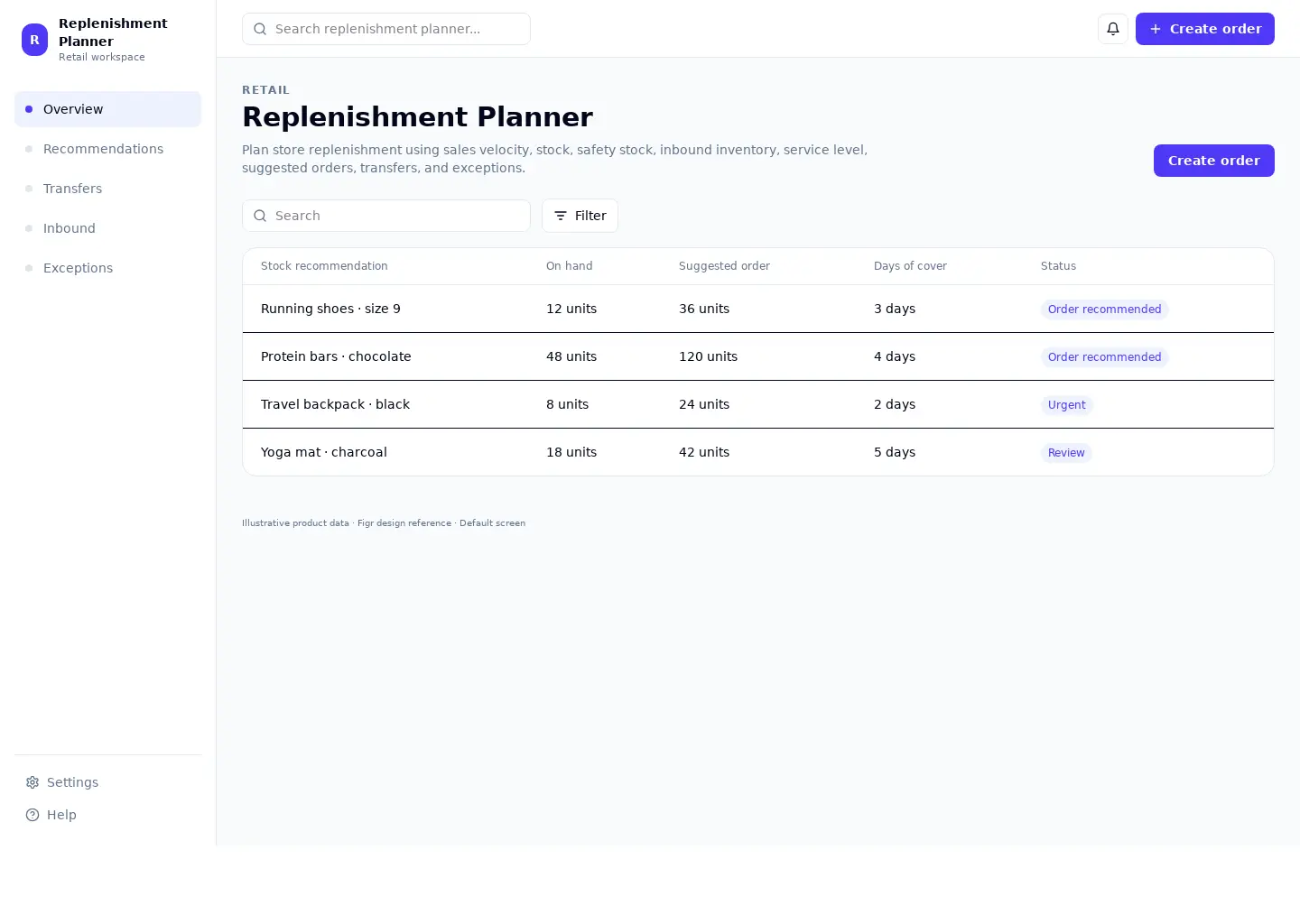Click the 5 days cover cell
Image resolution: width=1300 pixels, height=924 pixels.
pyautogui.click(x=895, y=452)
